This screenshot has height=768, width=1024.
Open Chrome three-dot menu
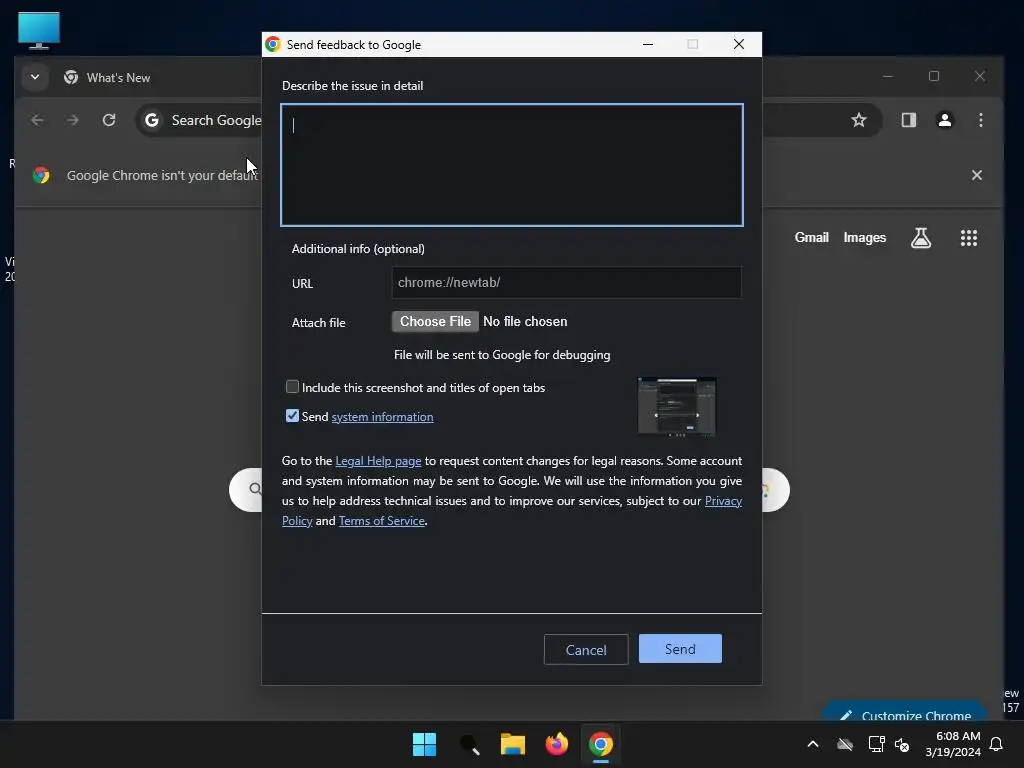pos(980,120)
